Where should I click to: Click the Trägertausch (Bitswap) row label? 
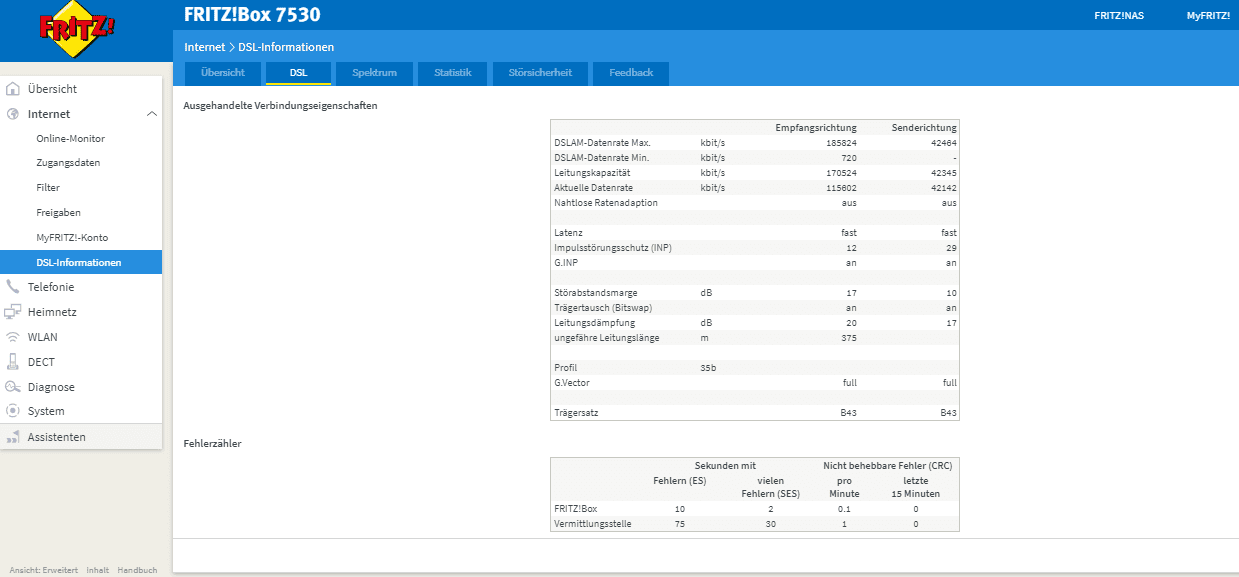coord(602,308)
